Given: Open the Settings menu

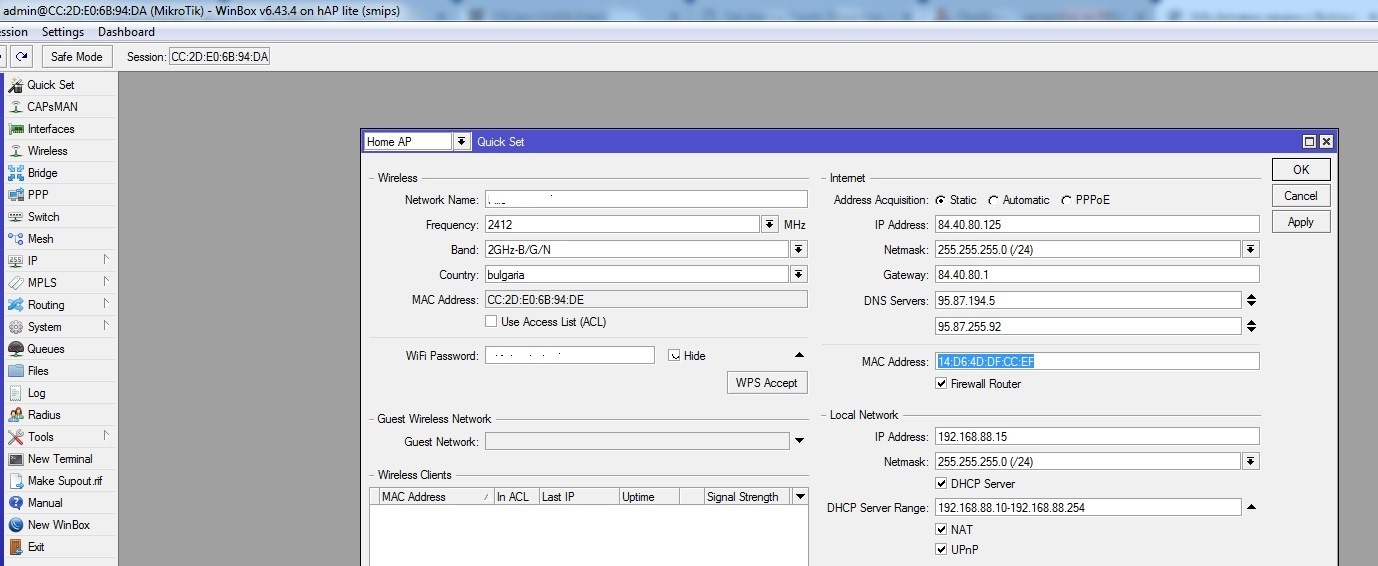Looking at the screenshot, I should [x=63, y=32].
